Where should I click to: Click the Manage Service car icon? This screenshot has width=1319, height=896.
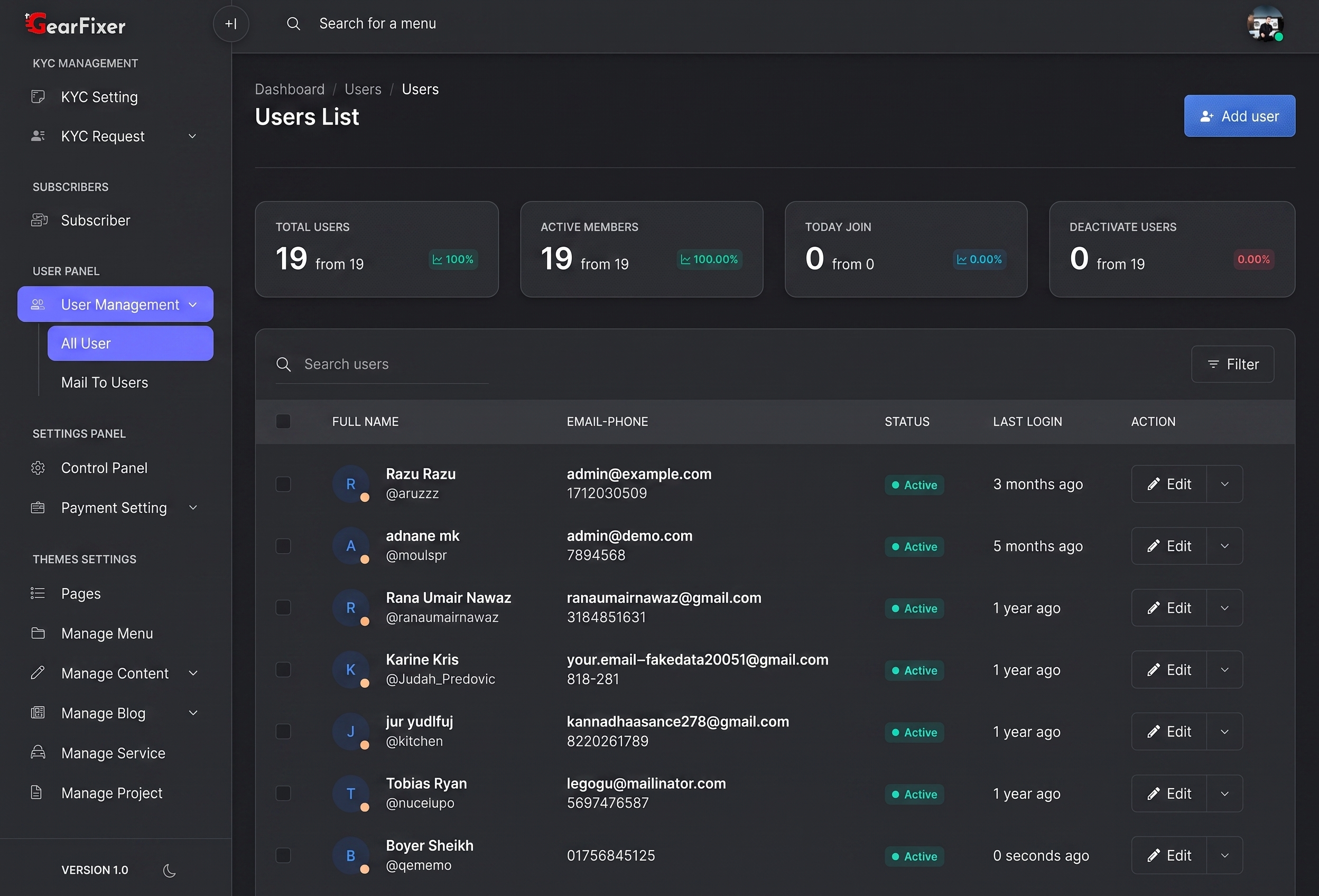[x=38, y=753]
